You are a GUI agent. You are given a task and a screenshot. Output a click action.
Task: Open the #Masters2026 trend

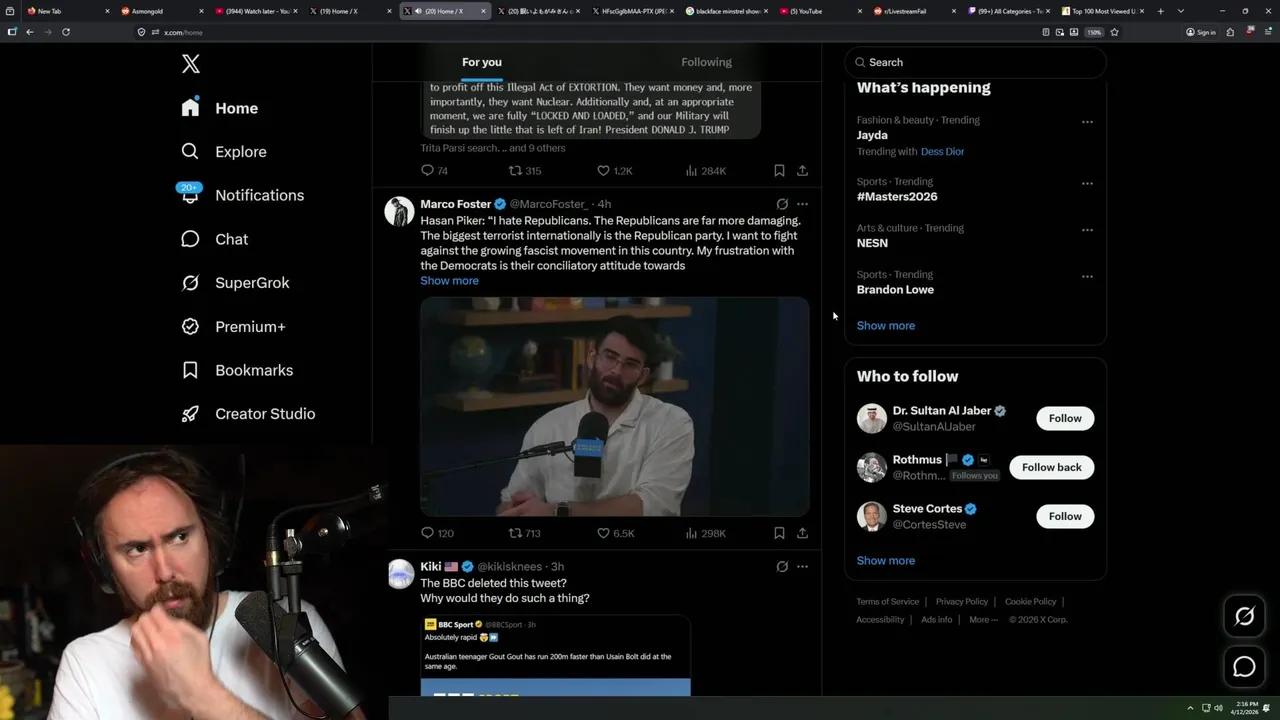897,197
